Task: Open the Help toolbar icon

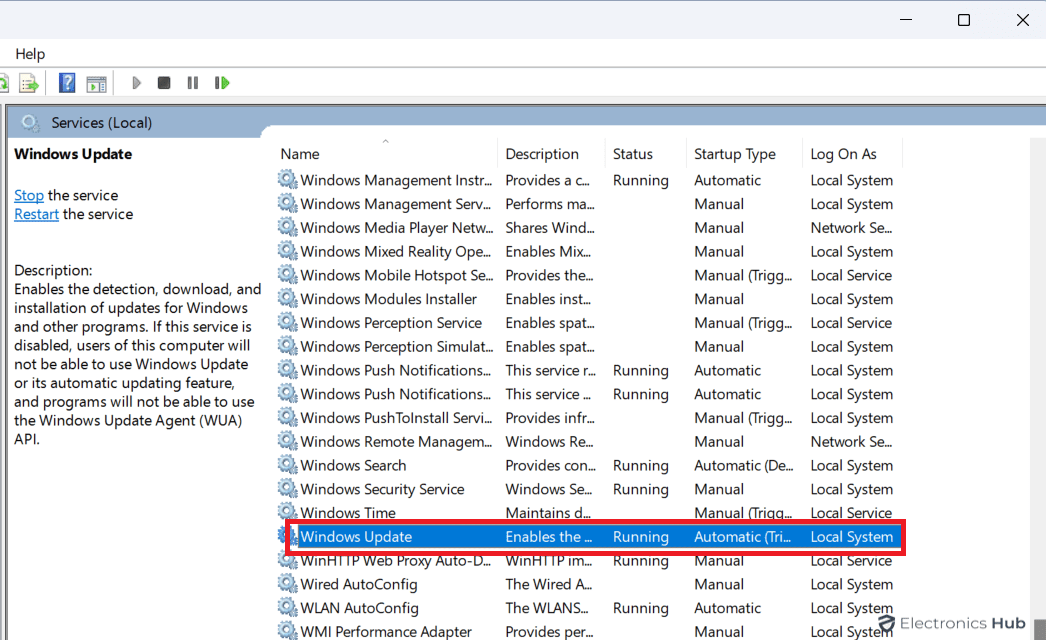Action: (x=67, y=83)
